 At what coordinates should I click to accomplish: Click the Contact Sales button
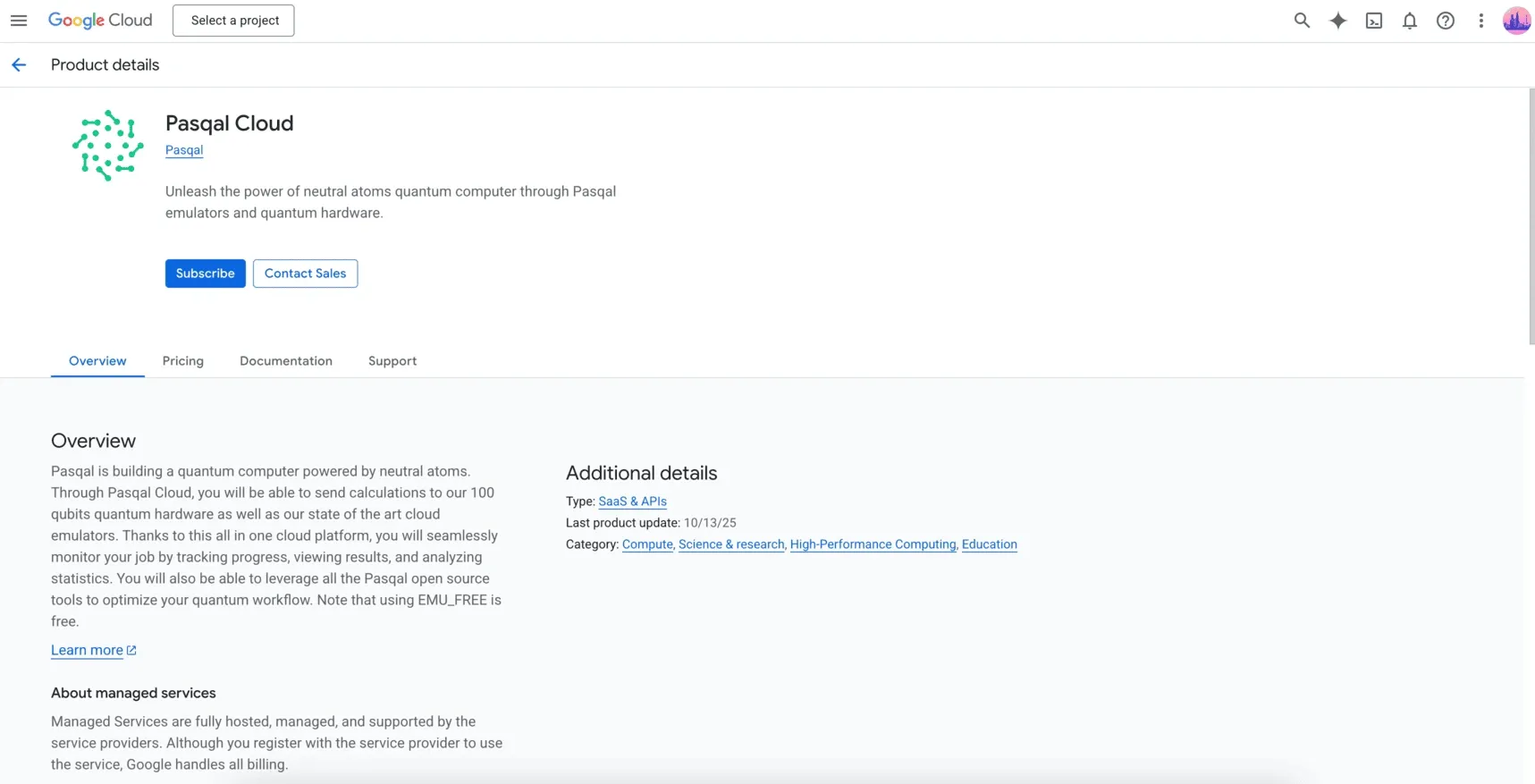click(x=306, y=274)
